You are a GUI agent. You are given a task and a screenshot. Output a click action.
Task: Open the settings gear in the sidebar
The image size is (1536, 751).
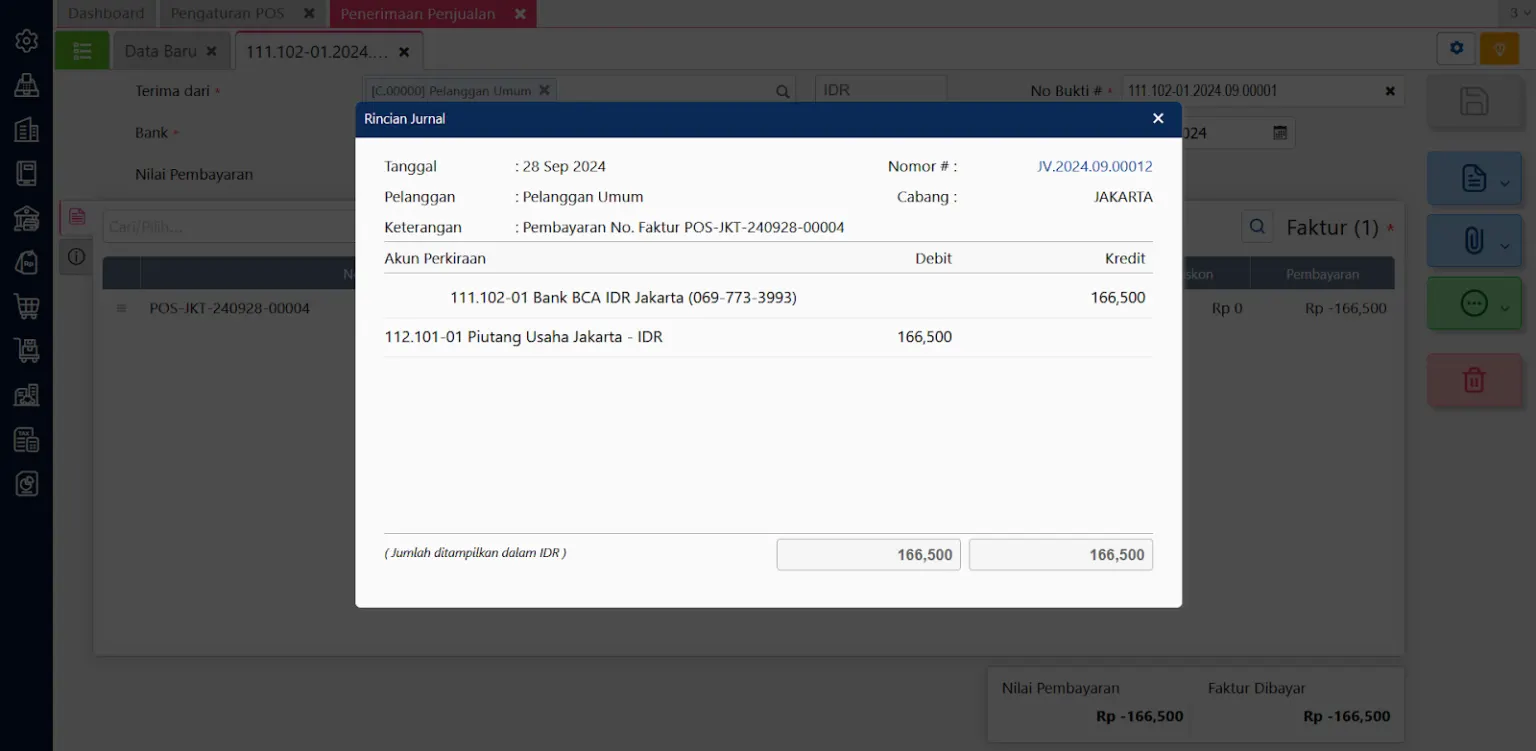[x=27, y=40]
